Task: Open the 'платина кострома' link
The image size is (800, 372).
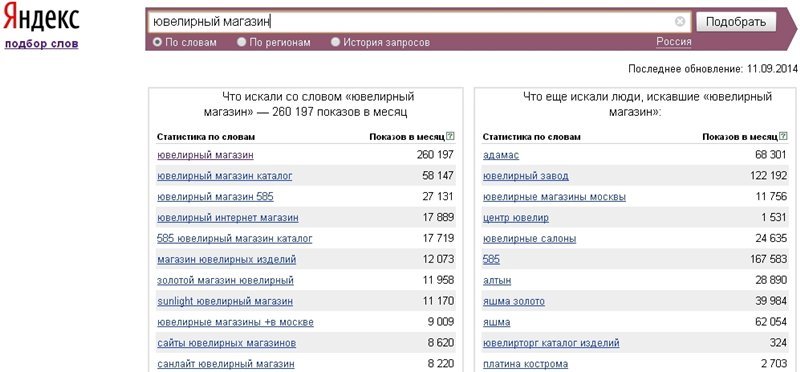Action: pos(525,364)
